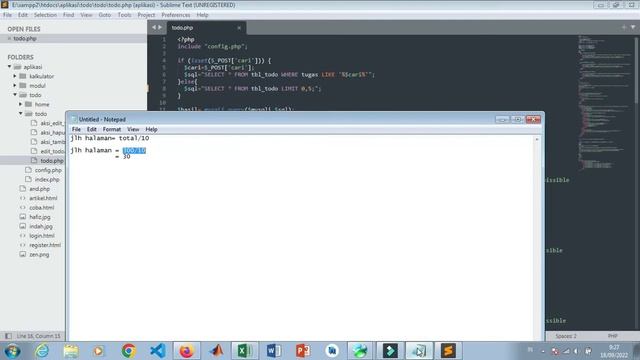Viewport: 640px width, 360px height.
Task: Open Sublime Preferences menu
Action: click(176, 15)
